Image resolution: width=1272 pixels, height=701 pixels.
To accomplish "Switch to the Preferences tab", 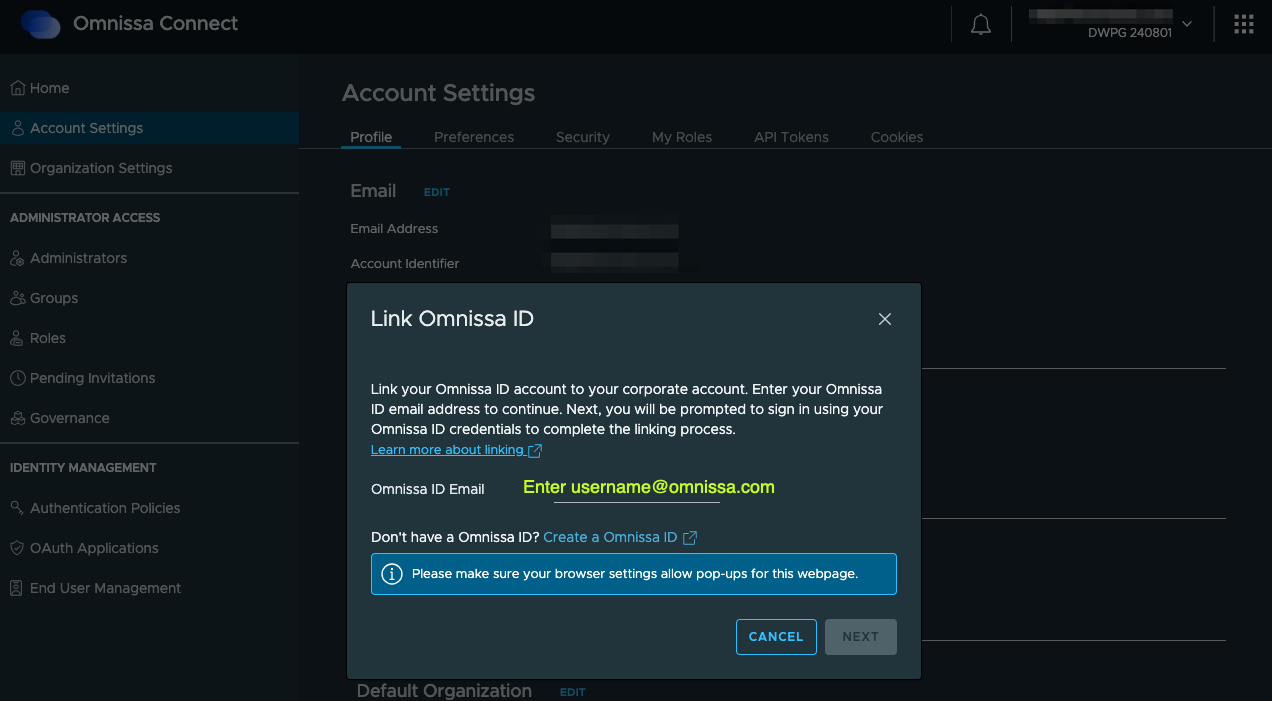I will pos(473,137).
